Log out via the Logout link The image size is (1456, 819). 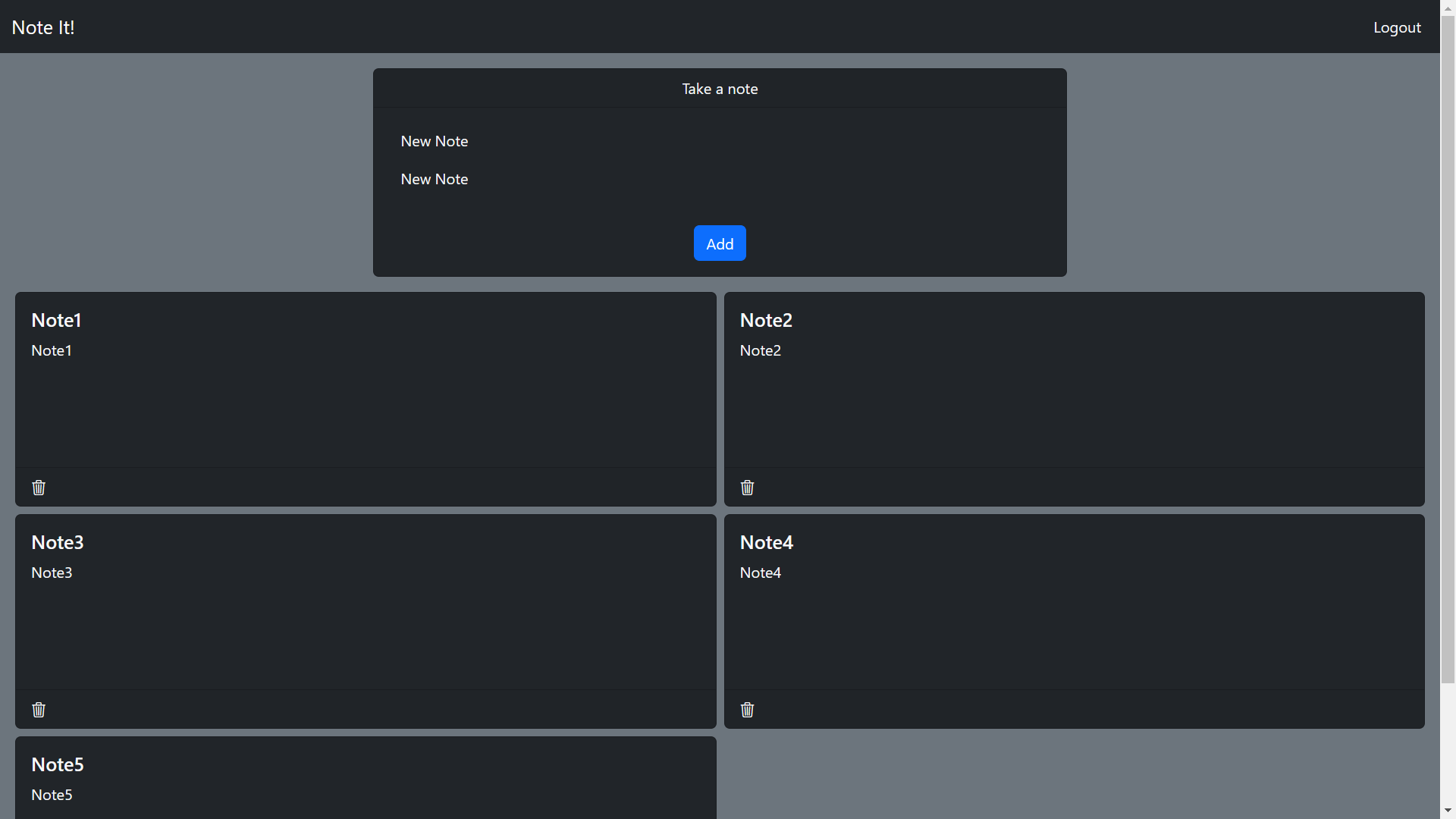coord(1397,27)
